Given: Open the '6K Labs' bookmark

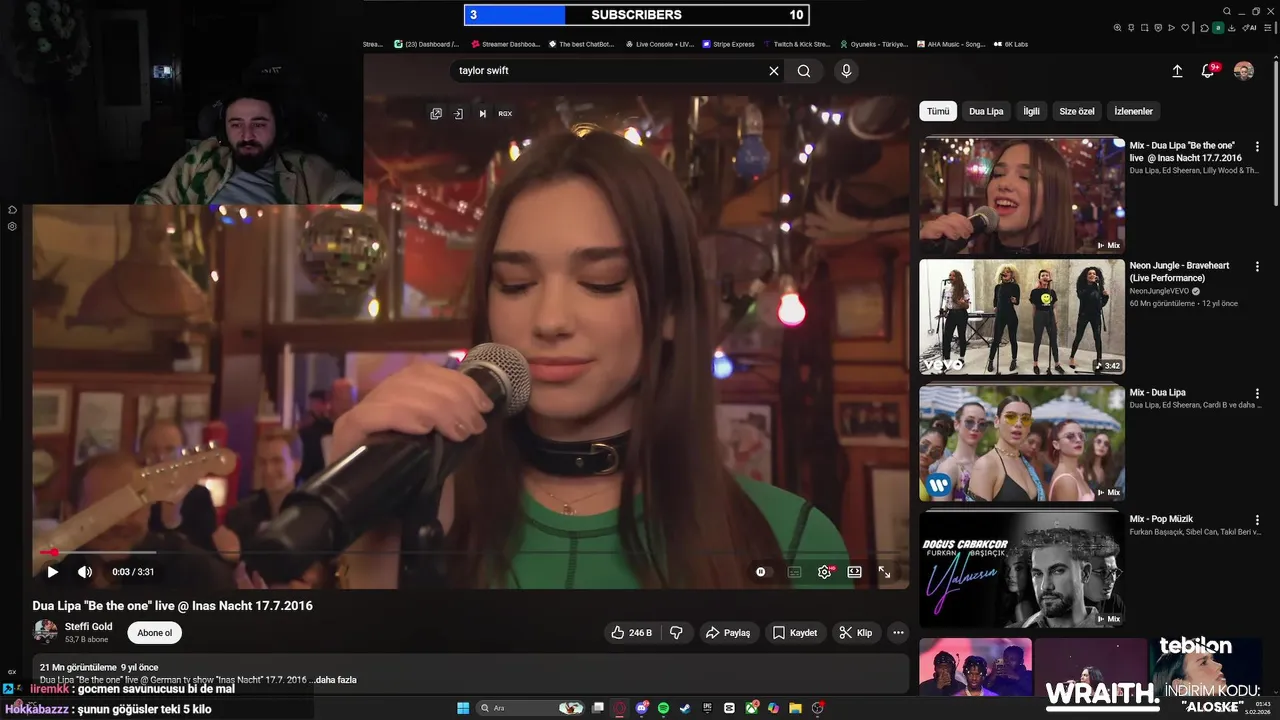Looking at the screenshot, I should [x=1010, y=44].
